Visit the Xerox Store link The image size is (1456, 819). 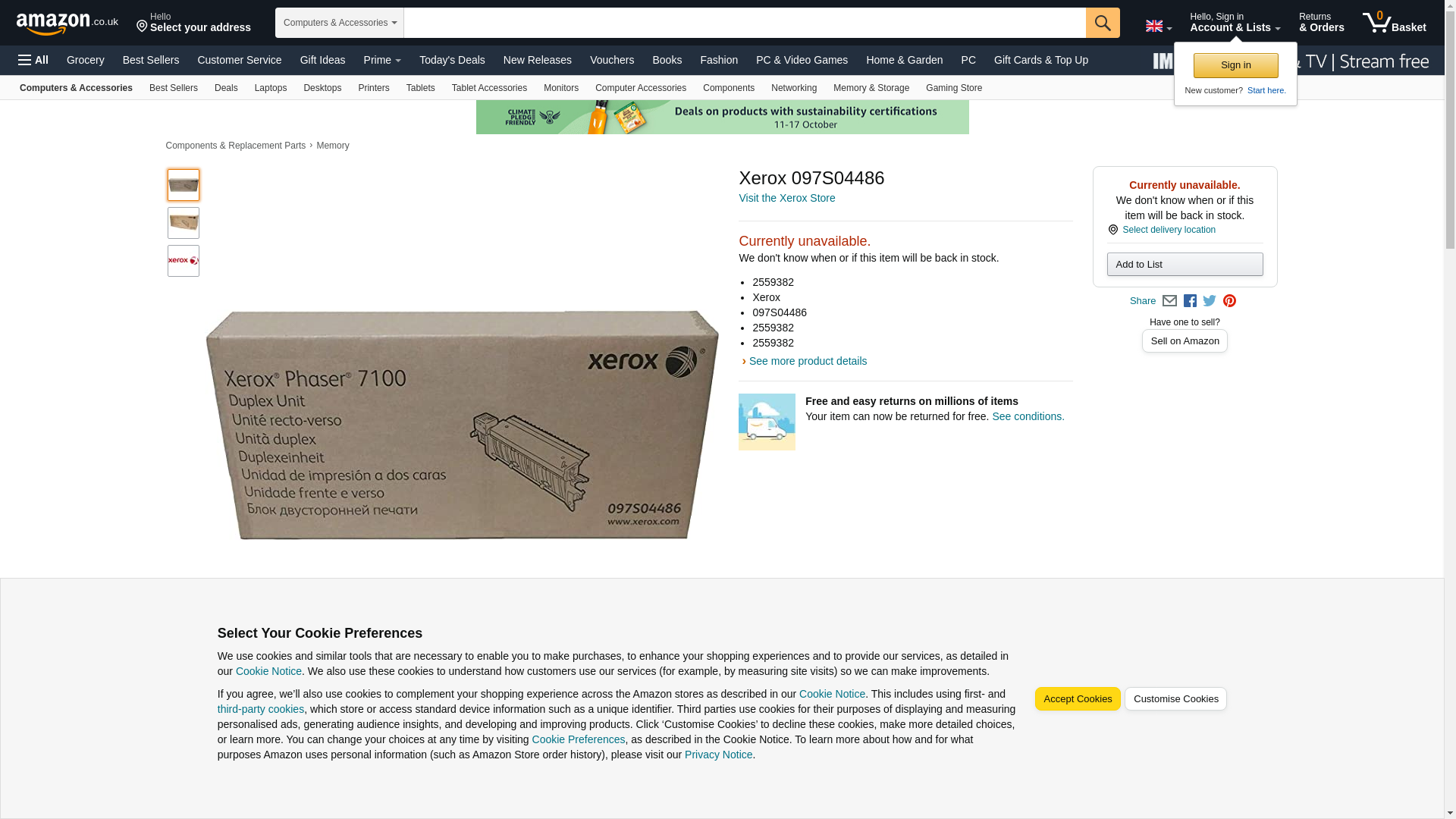point(786,198)
